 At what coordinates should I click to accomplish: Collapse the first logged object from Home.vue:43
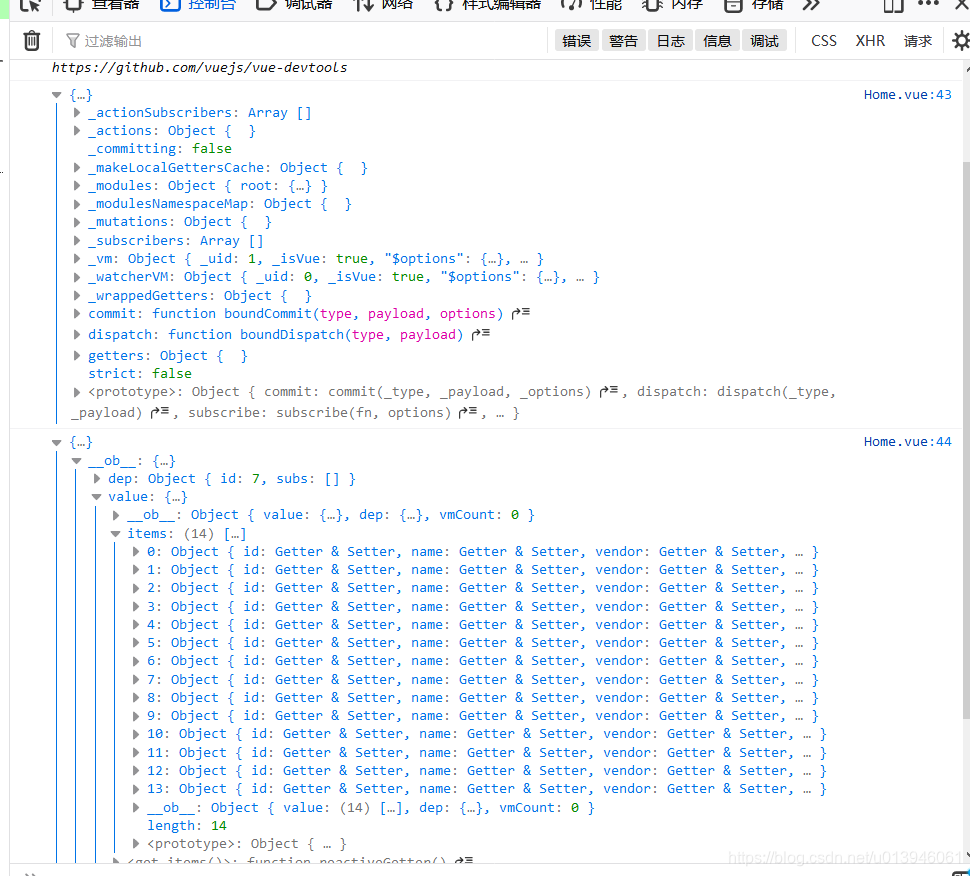pos(57,95)
